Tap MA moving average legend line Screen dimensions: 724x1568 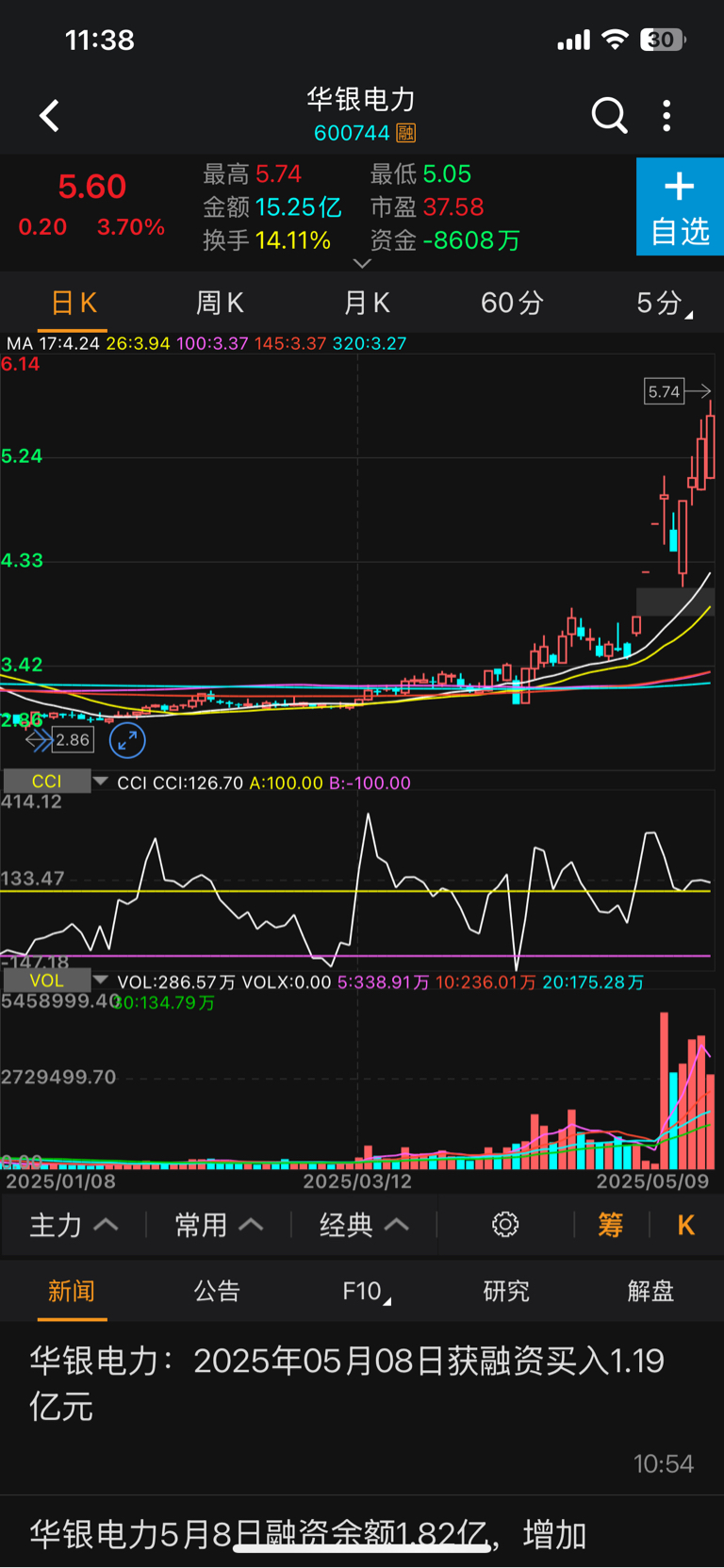point(206,343)
